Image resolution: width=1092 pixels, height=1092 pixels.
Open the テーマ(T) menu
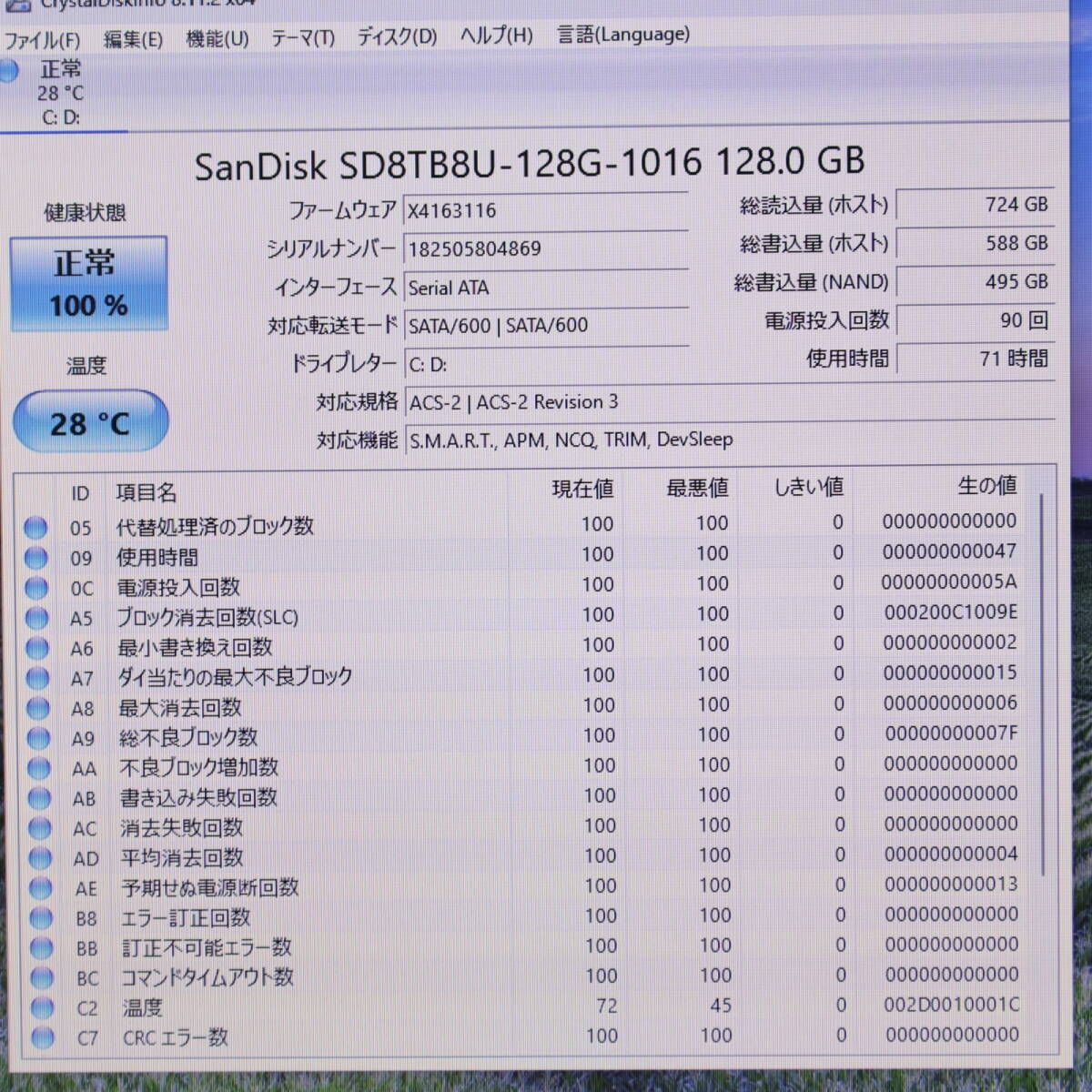click(303, 38)
